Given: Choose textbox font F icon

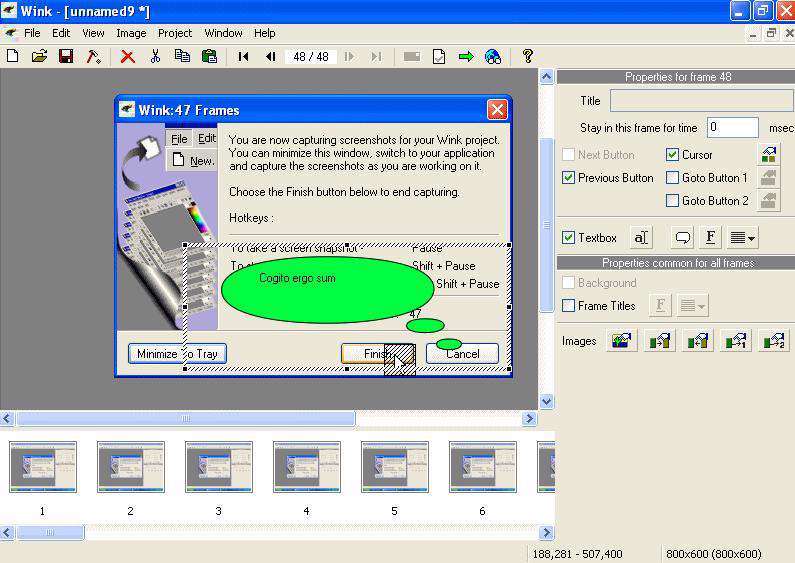Looking at the screenshot, I should coord(710,237).
